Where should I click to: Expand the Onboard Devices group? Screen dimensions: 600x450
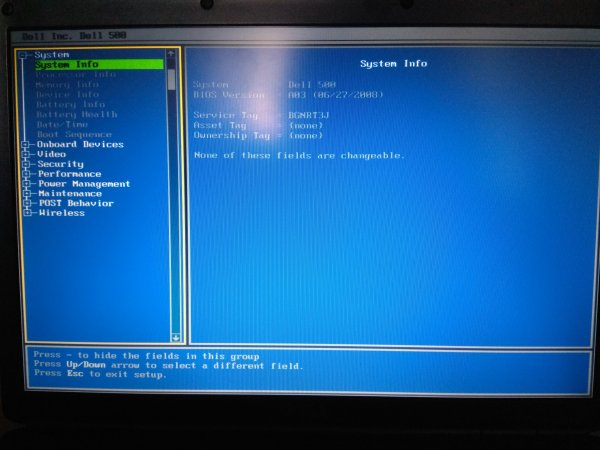26,145
